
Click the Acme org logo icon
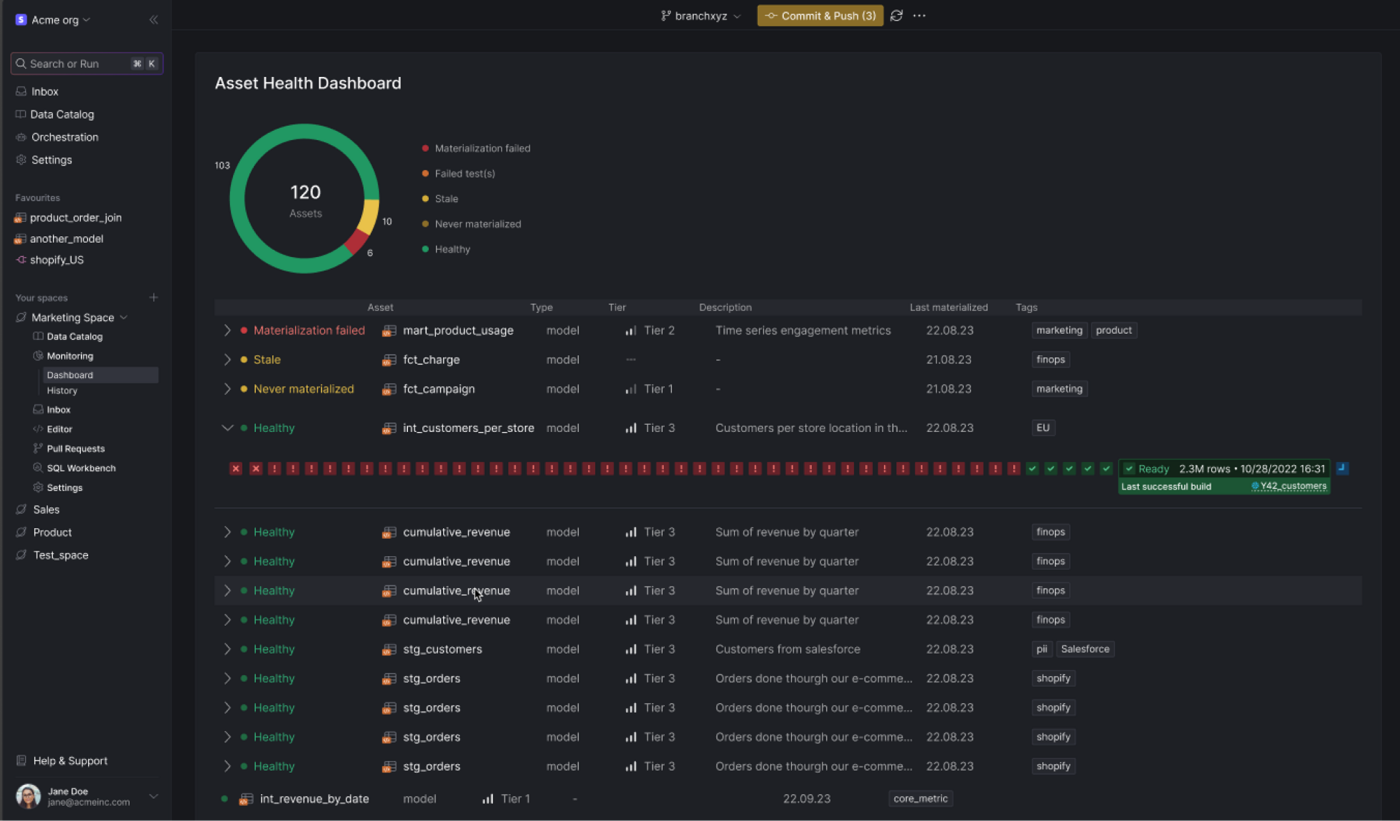coord(21,19)
